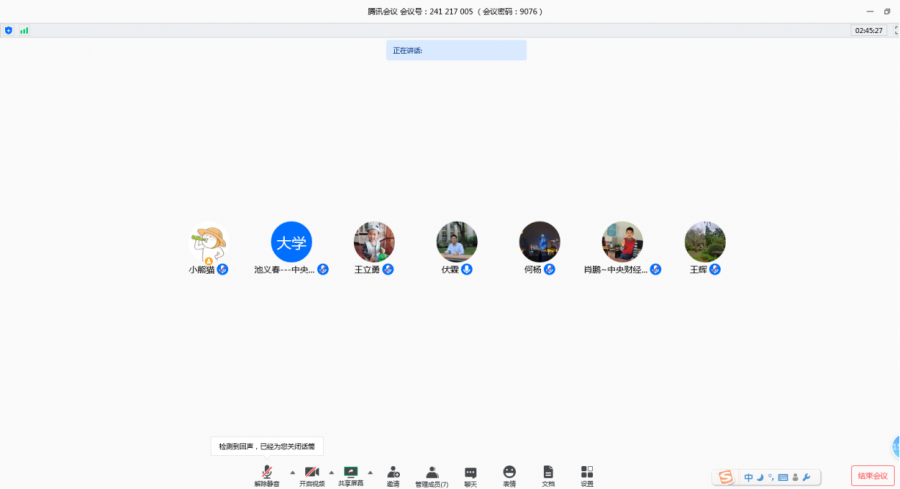Open the 文档 documents panel
900x489 pixels.
point(548,475)
